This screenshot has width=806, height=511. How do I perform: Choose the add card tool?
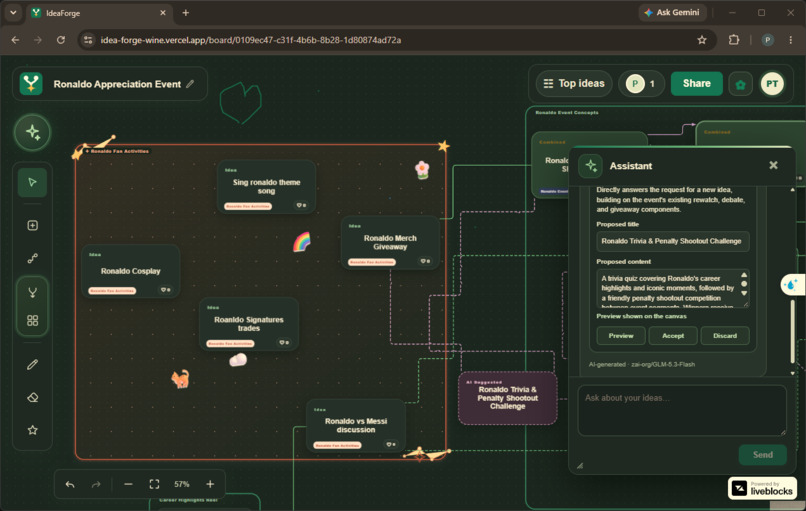pyautogui.click(x=32, y=225)
